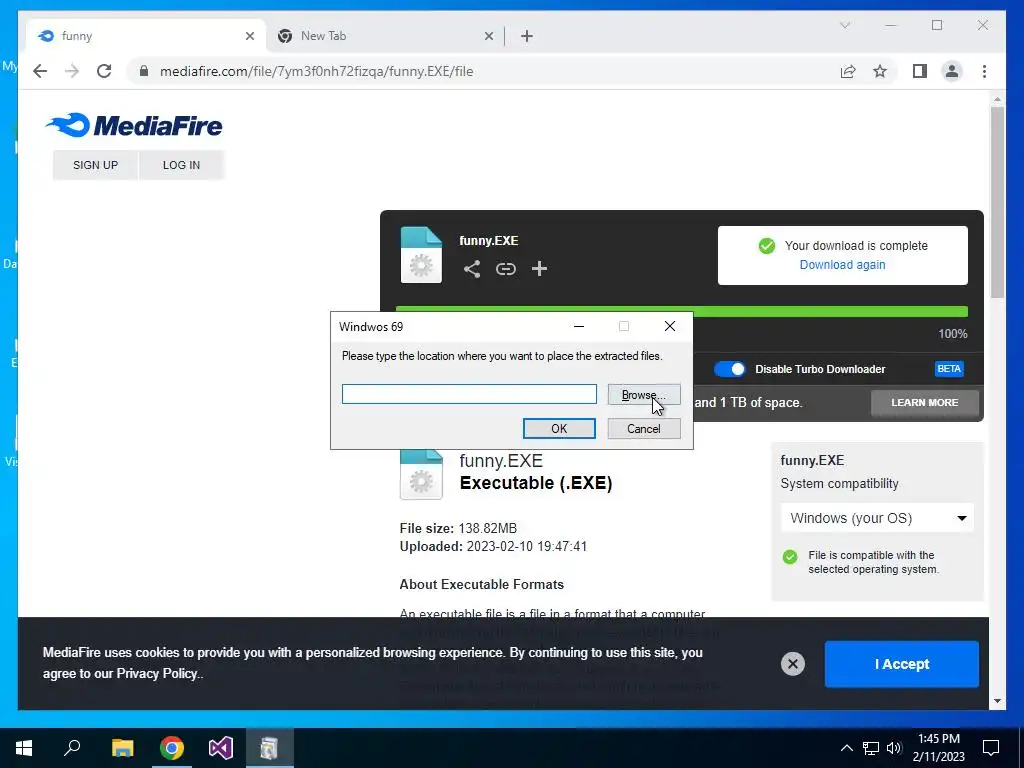This screenshot has height=768, width=1024.
Task: Click the browser forward arrow
Action: coord(72,71)
